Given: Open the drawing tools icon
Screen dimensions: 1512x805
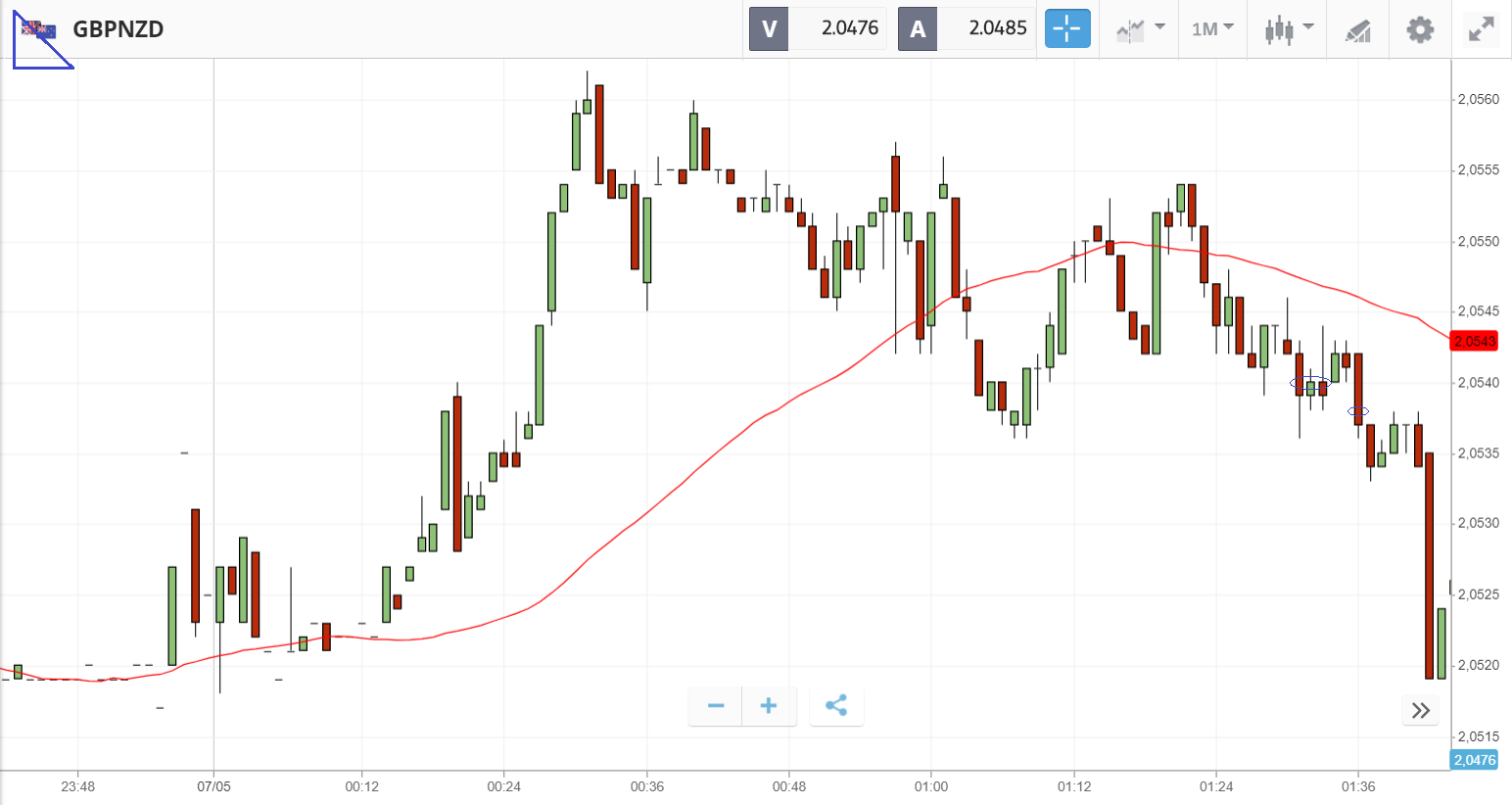Looking at the screenshot, I should (1357, 30).
